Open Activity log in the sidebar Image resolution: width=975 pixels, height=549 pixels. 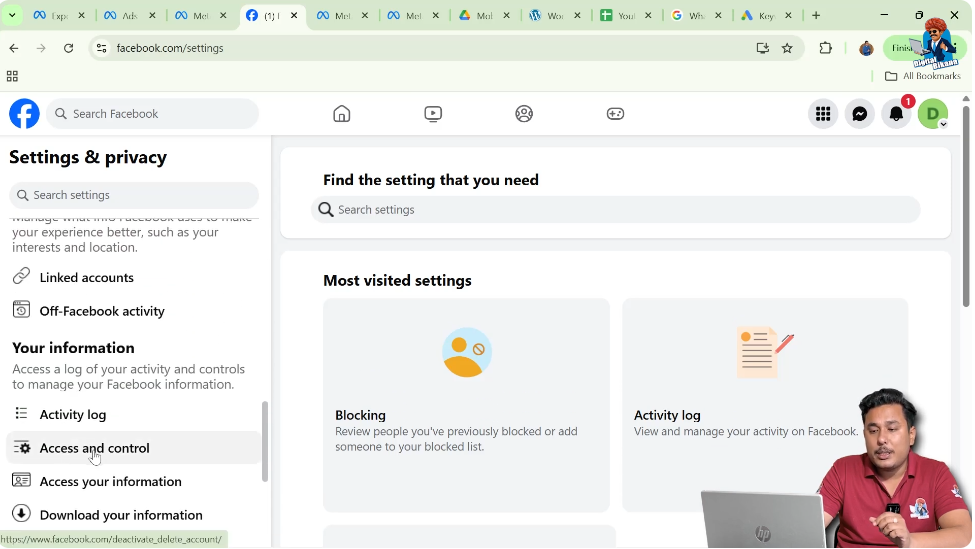tap(134, 414)
